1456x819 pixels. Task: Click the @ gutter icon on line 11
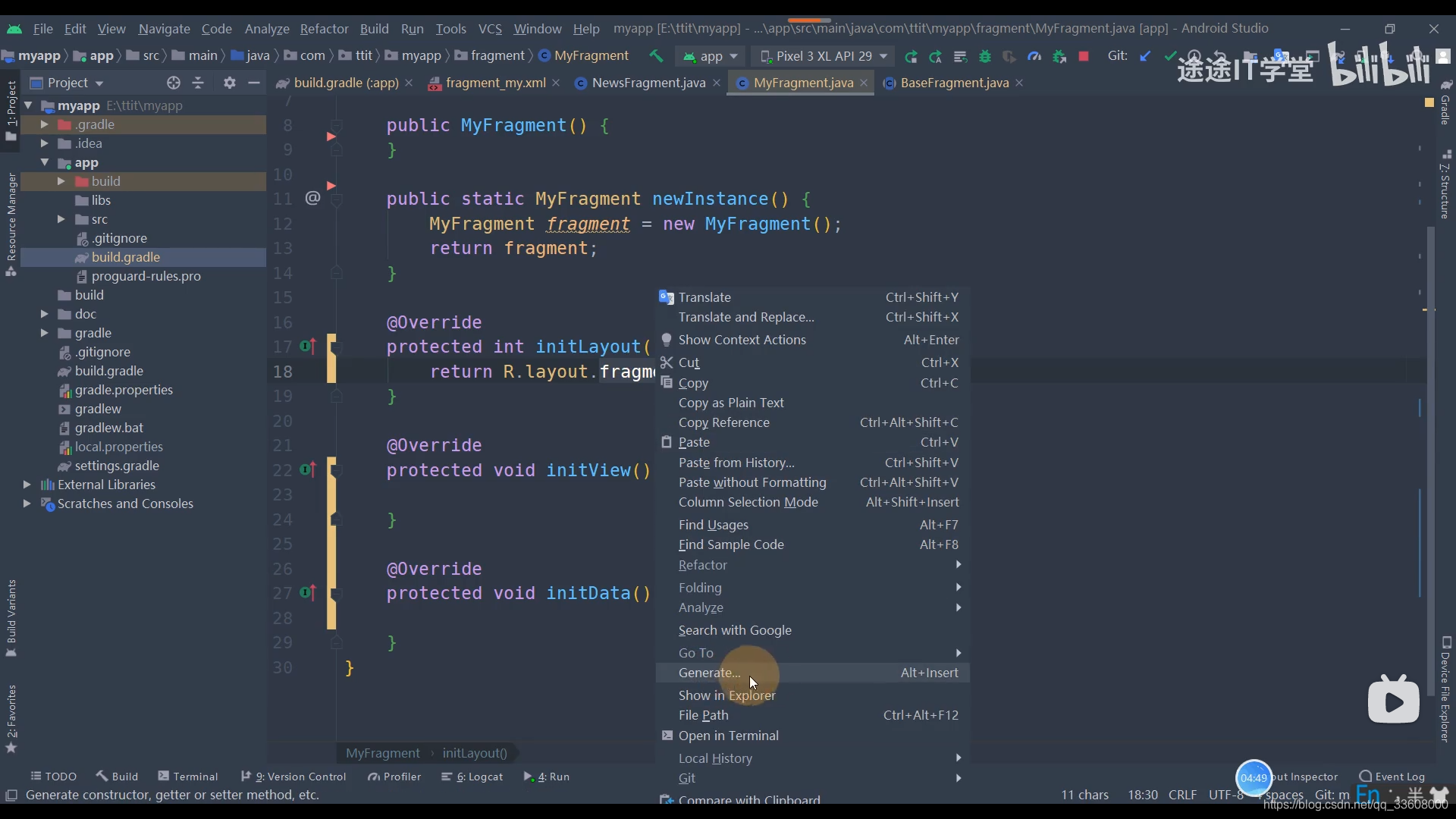(x=312, y=198)
